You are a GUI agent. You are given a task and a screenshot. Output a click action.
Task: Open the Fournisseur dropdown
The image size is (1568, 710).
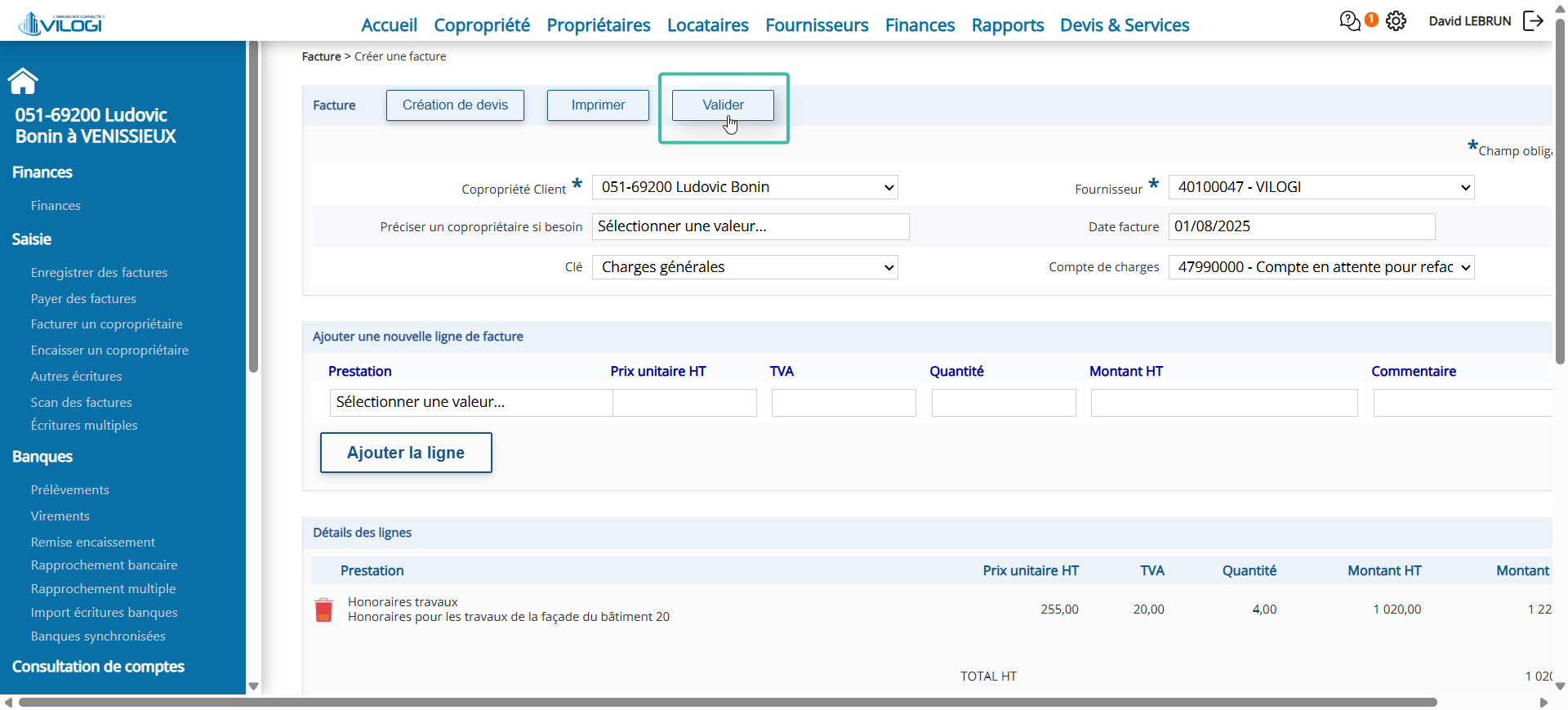click(1321, 187)
